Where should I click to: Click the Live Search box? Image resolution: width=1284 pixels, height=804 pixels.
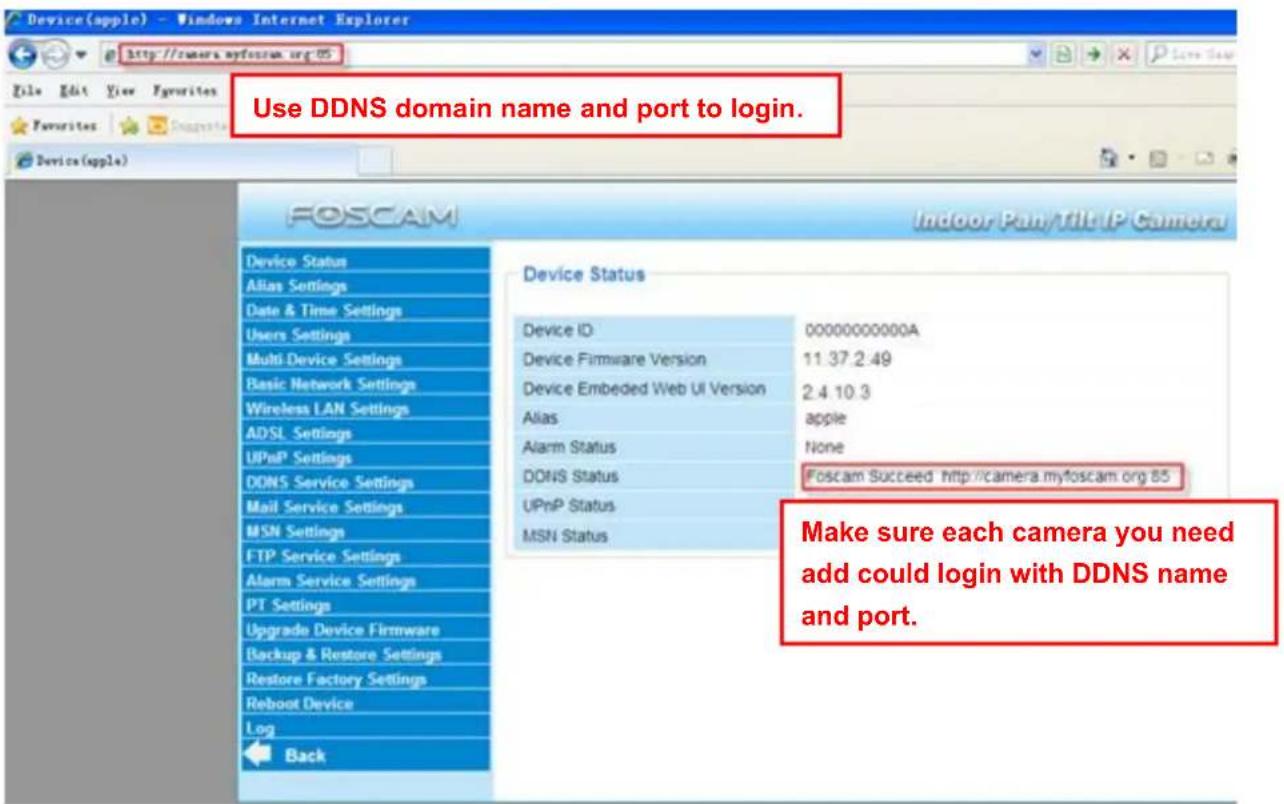pos(1192,53)
